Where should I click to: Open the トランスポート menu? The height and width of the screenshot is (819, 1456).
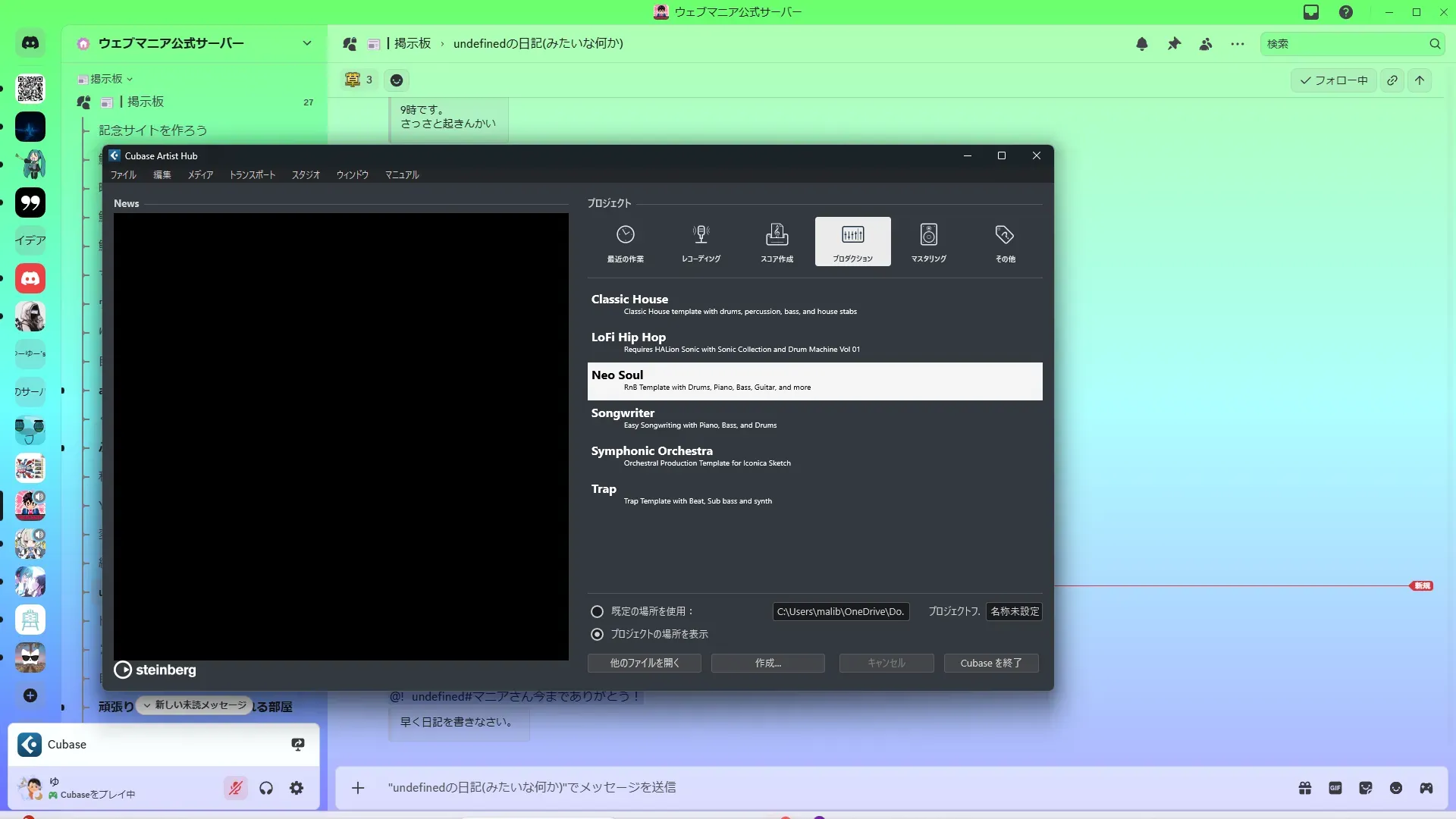(x=253, y=175)
